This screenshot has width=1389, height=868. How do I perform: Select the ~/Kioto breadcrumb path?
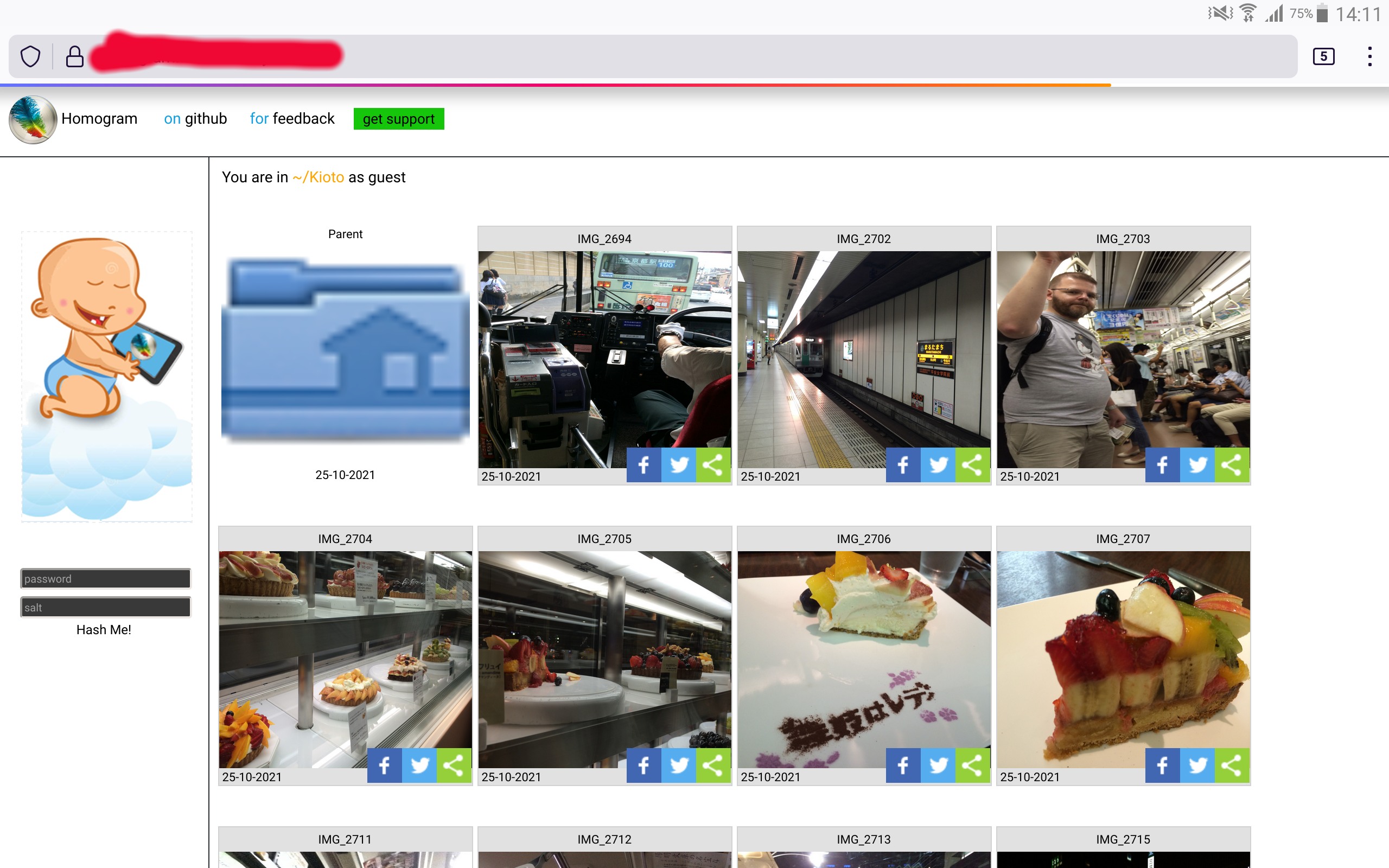click(318, 177)
